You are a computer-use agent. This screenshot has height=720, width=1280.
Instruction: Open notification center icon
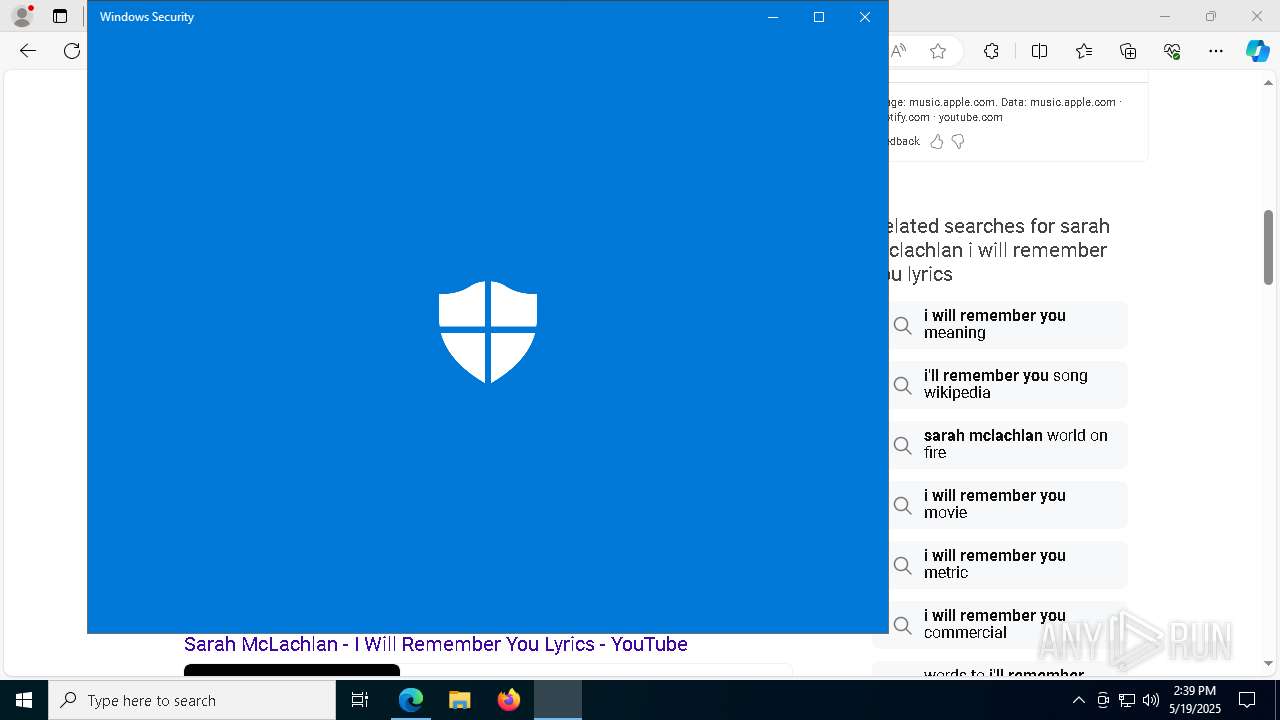tap(1247, 700)
